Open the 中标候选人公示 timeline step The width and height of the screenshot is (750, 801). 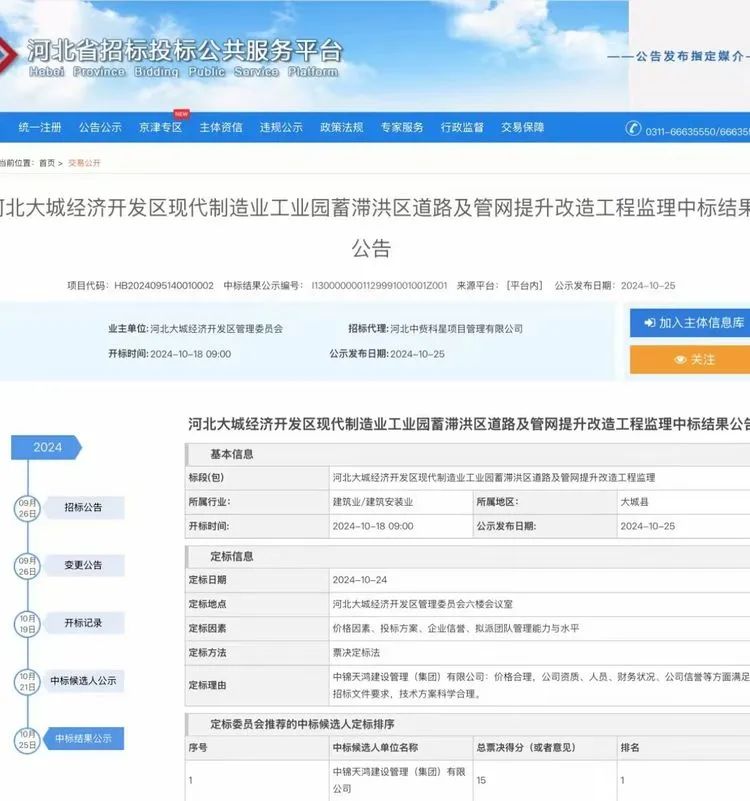coord(84,681)
